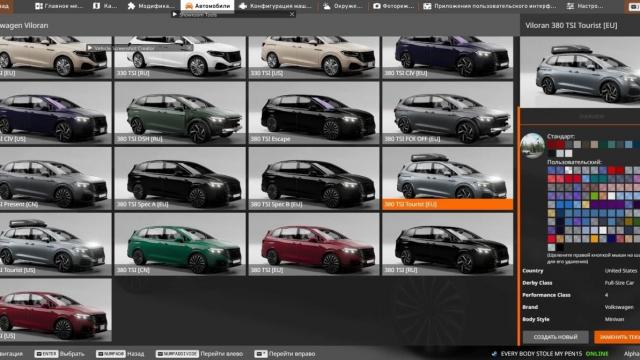Click the Body Style value Minivan
The image size is (640, 360).
click(x=614, y=319)
